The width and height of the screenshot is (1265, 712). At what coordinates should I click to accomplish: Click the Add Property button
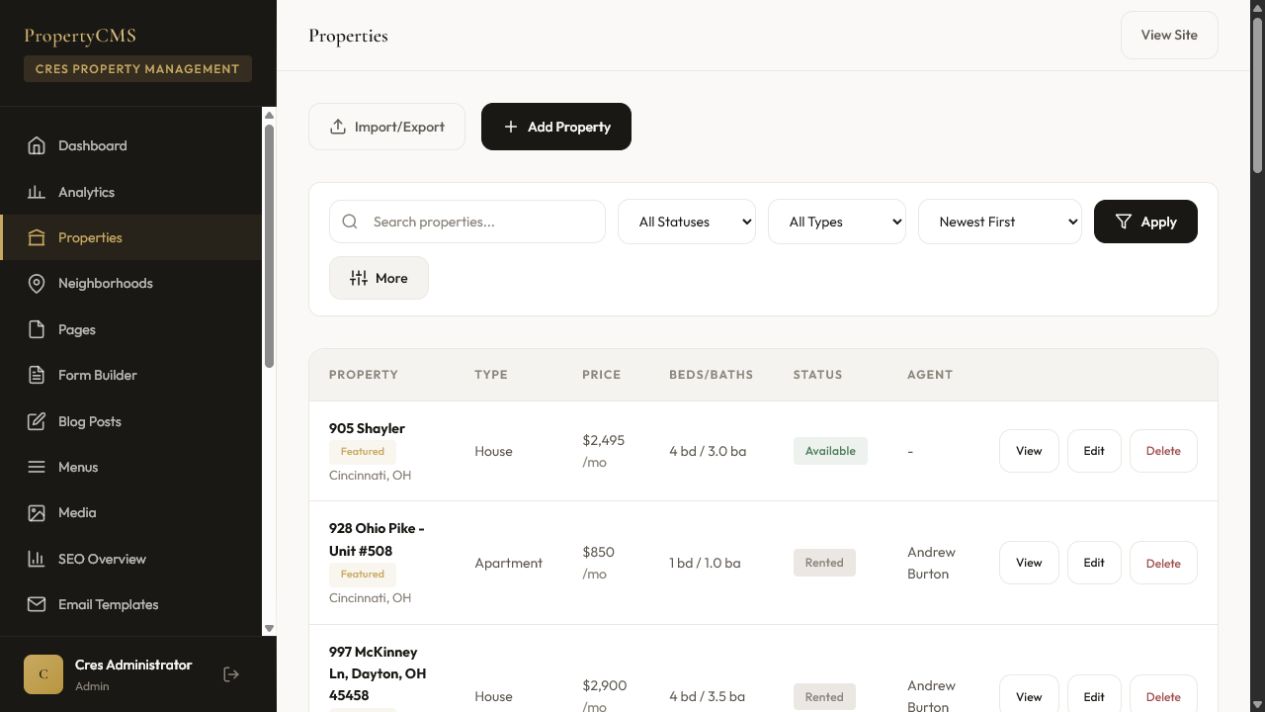coord(556,127)
